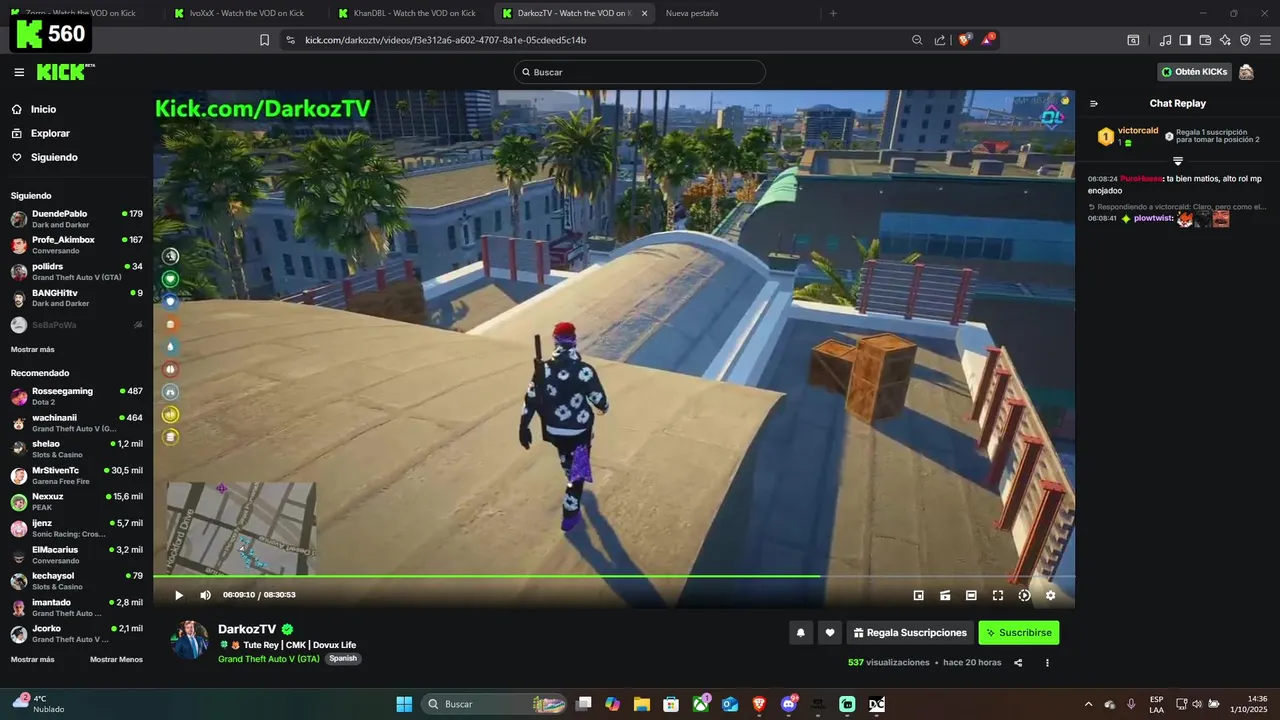Open playback speed icon
This screenshot has height=720, width=1280.
click(1024, 595)
